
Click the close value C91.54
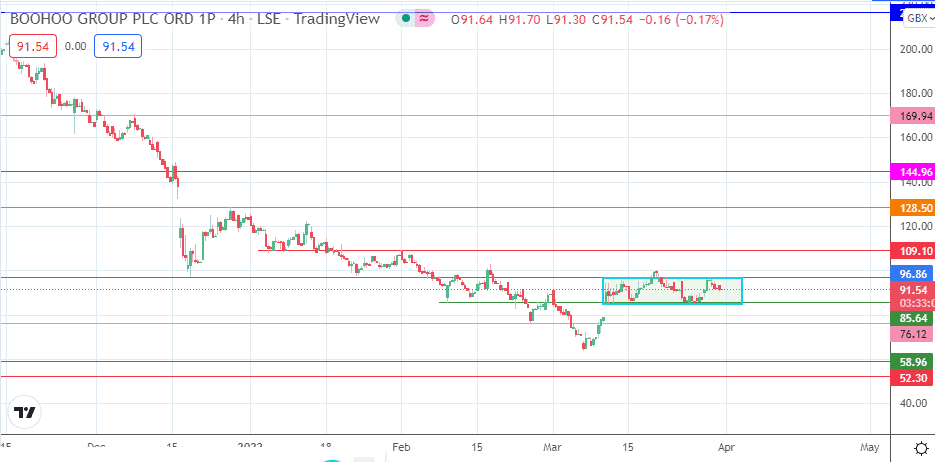[x=612, y=20]
